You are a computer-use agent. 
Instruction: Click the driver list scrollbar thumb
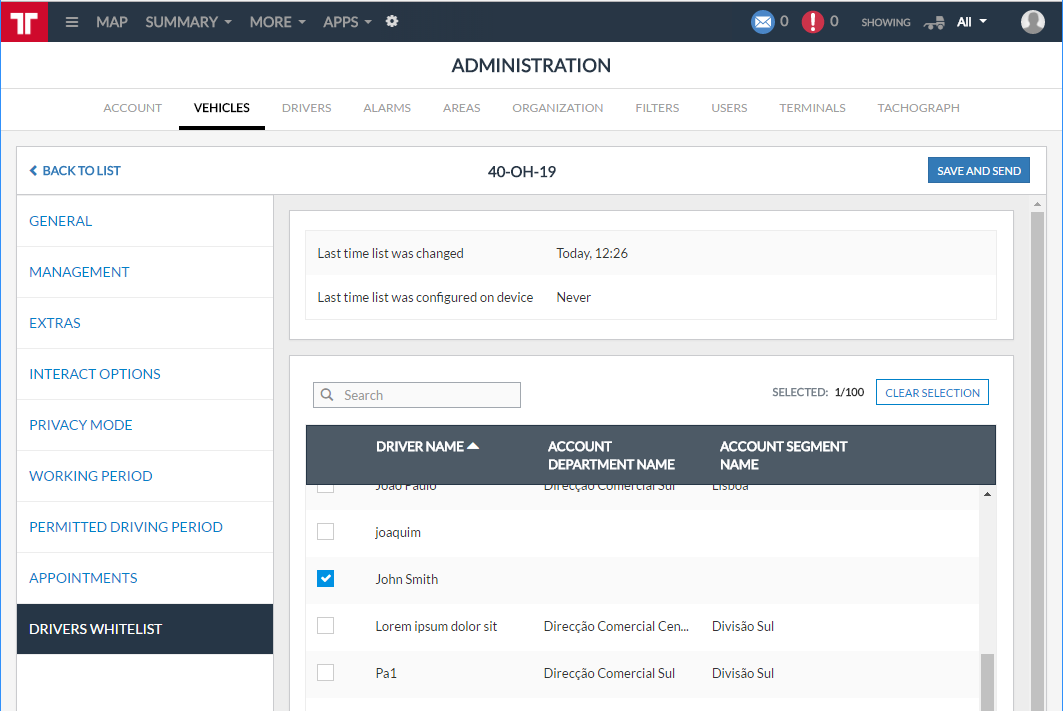click(x=987, y=680)
